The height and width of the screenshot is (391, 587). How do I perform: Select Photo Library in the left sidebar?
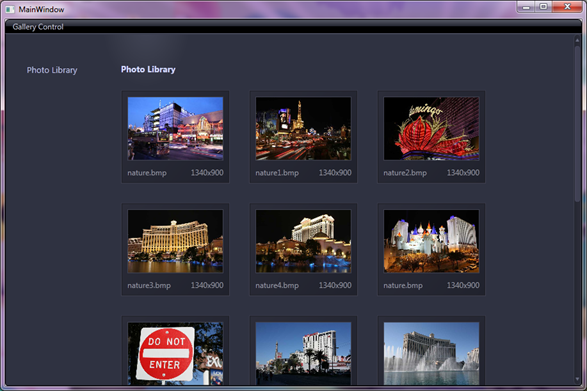pos(52,70)
